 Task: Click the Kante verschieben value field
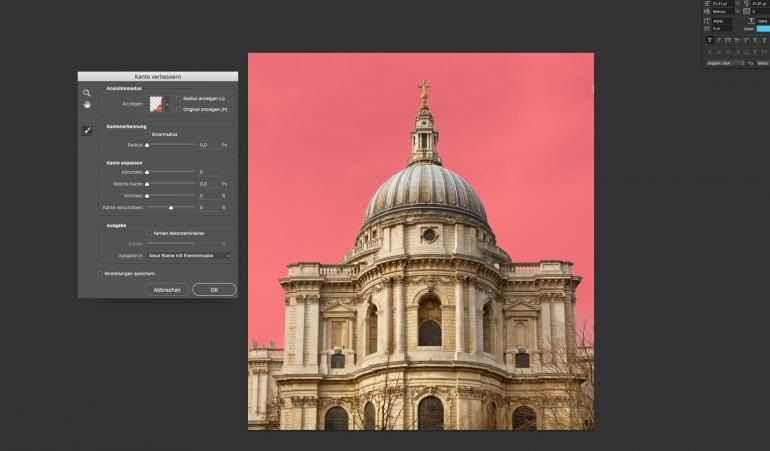(208, 208)
